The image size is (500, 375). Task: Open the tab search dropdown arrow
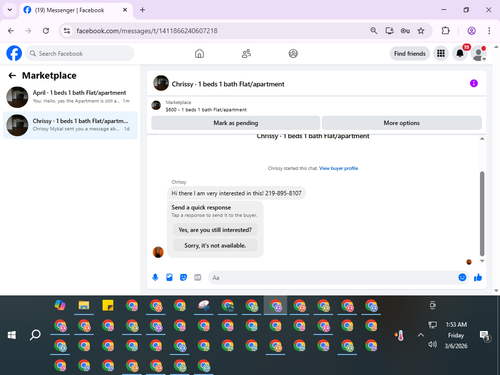(x=10, y=10)
